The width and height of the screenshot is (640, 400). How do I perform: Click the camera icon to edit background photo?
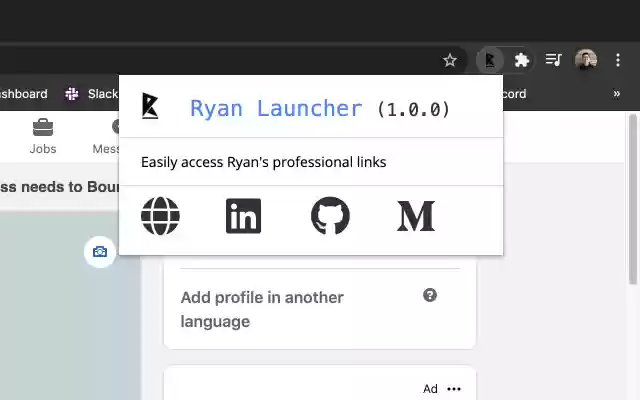point(100,252)
